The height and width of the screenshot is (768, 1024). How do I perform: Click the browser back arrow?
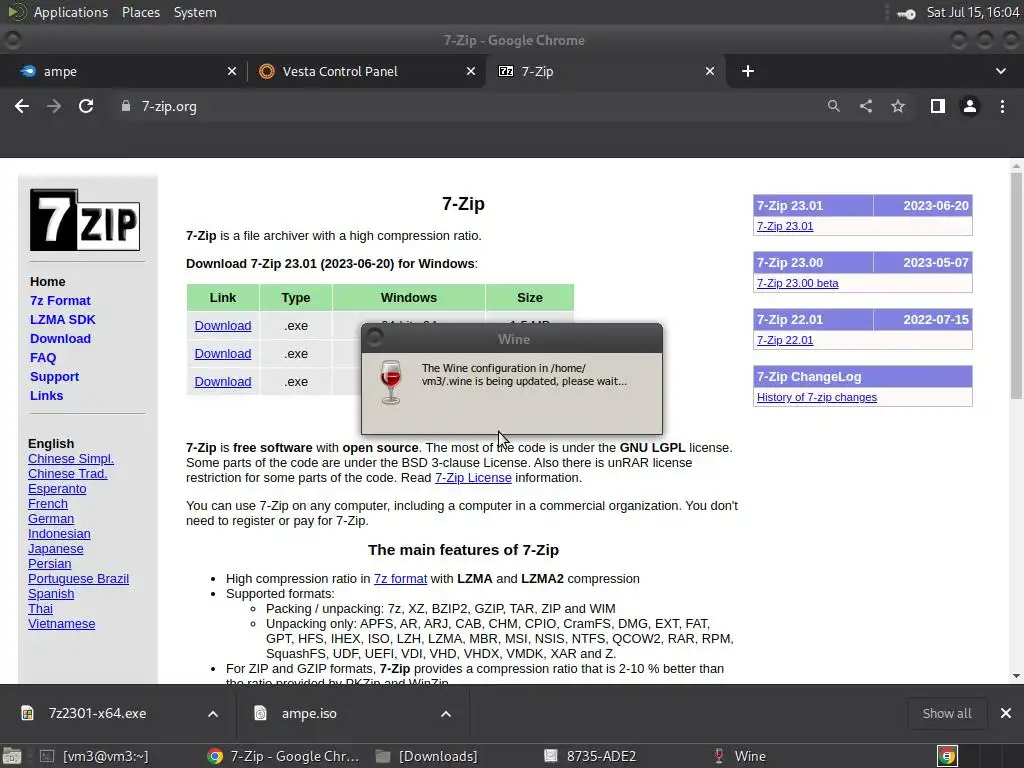click(x=22, y=106)
